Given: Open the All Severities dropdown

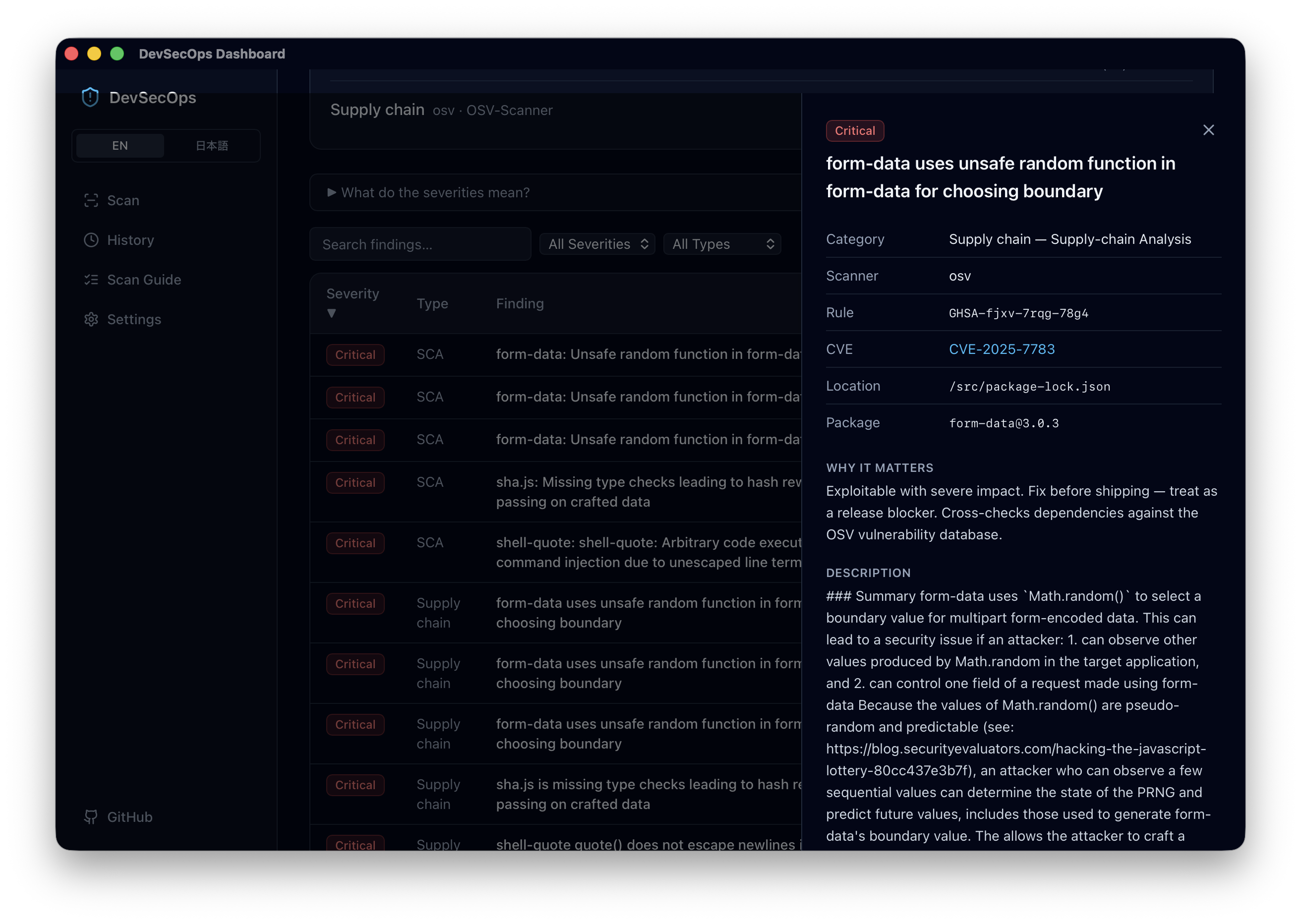Looking at the screenshot, I should pyautogui.click(x=597, y=244).
